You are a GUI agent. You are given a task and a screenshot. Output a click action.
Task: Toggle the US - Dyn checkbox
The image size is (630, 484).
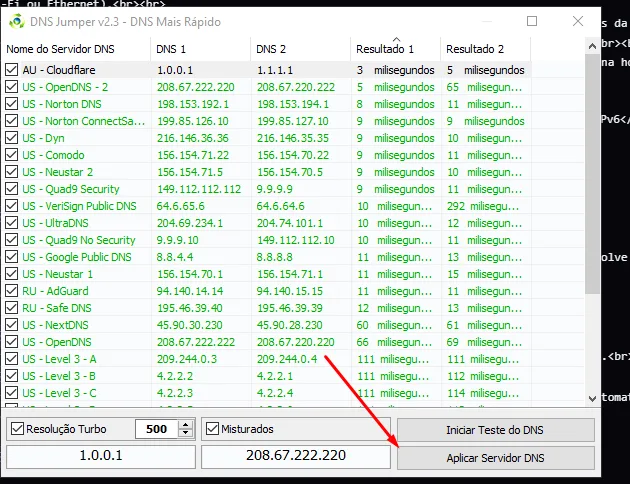(x=11, y=138)
